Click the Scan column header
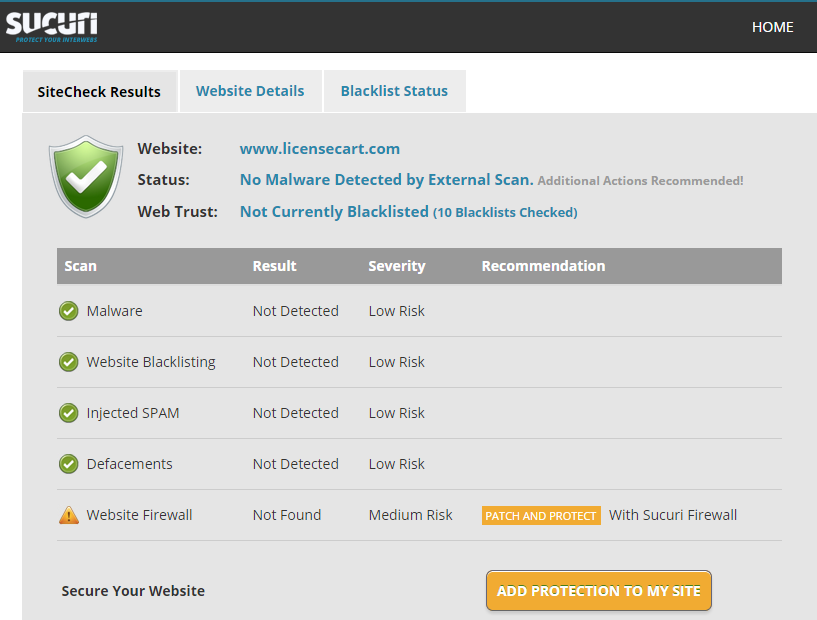 80,266
